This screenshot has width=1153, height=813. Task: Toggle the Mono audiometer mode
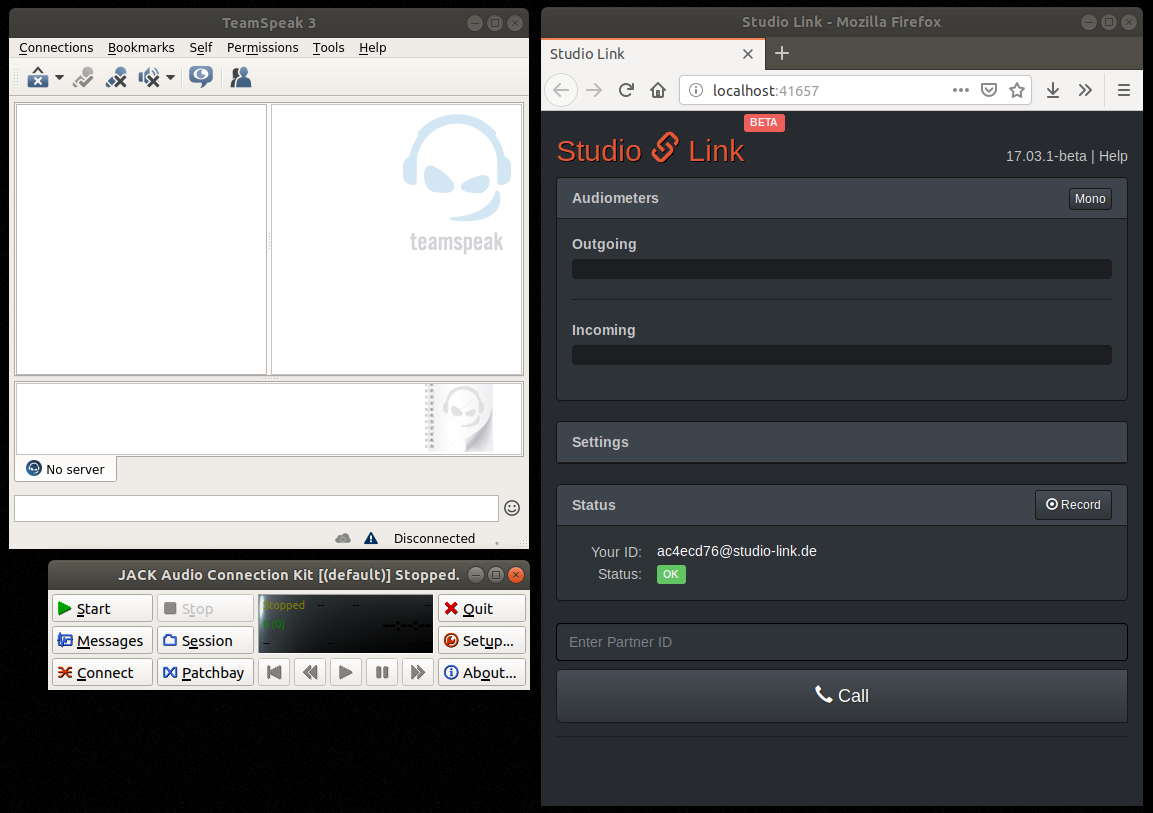pyautogui.click(x=1089, y=199)
